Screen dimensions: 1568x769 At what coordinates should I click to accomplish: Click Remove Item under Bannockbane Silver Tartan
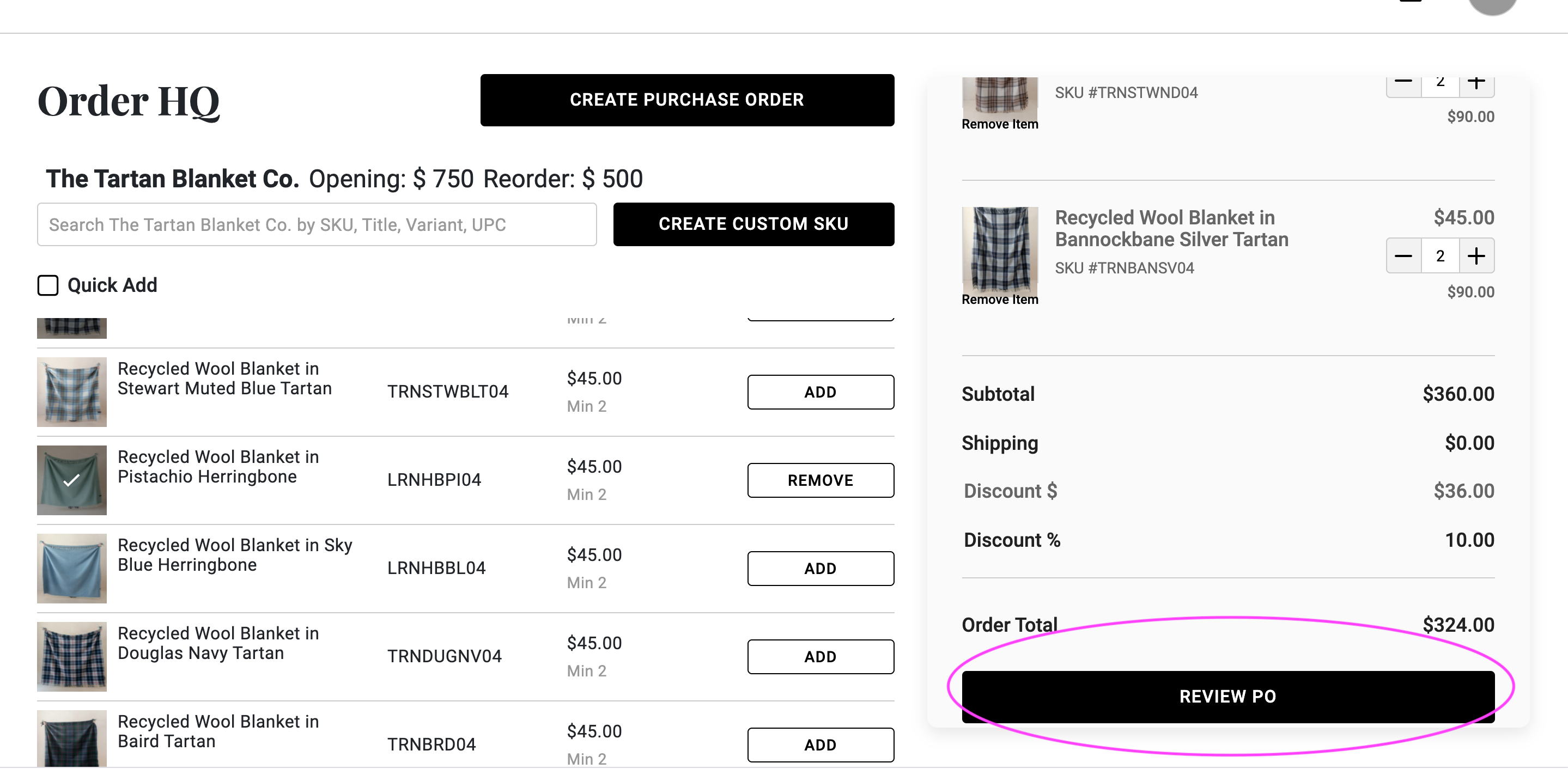(1000, 300)
